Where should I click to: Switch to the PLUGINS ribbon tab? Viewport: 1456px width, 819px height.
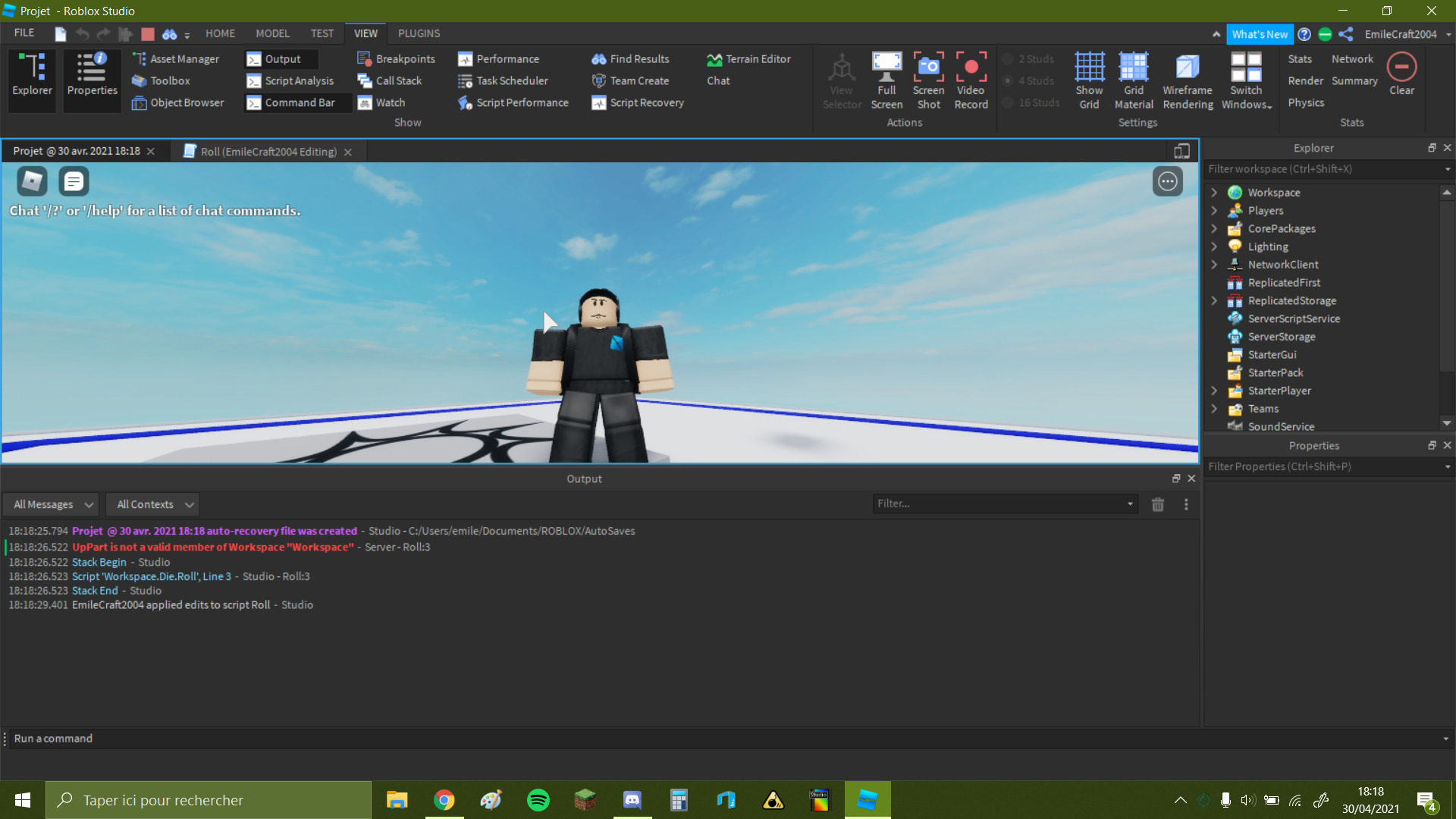(x=419, y=33)
